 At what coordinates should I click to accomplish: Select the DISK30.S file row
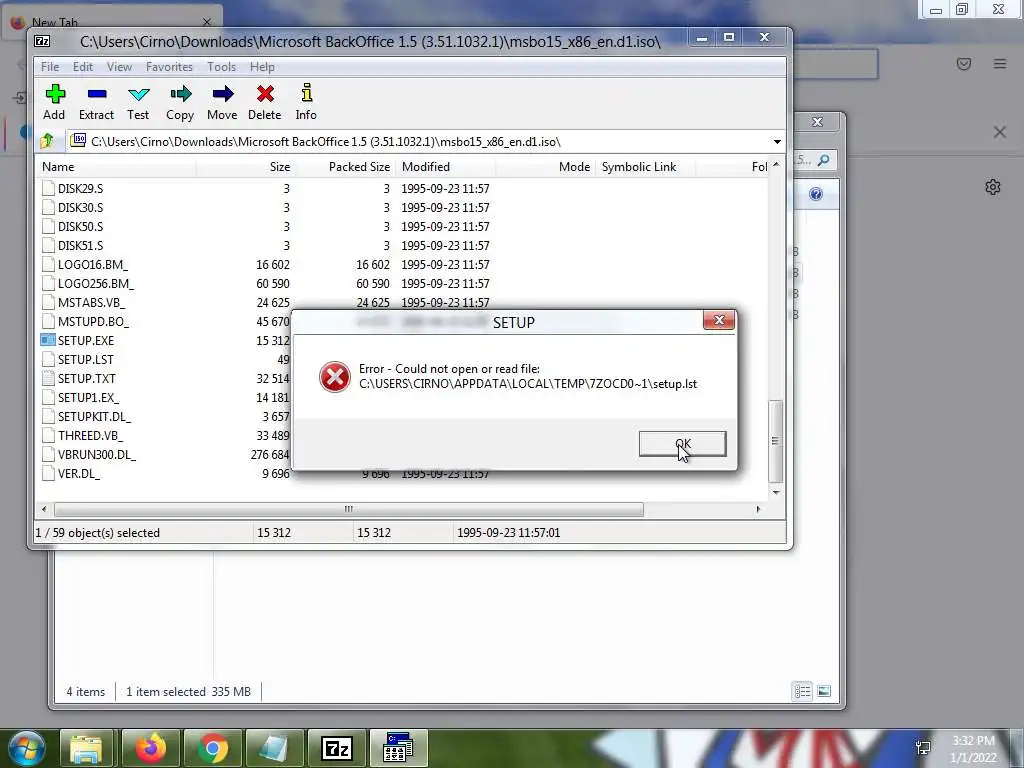coord(80,207)
